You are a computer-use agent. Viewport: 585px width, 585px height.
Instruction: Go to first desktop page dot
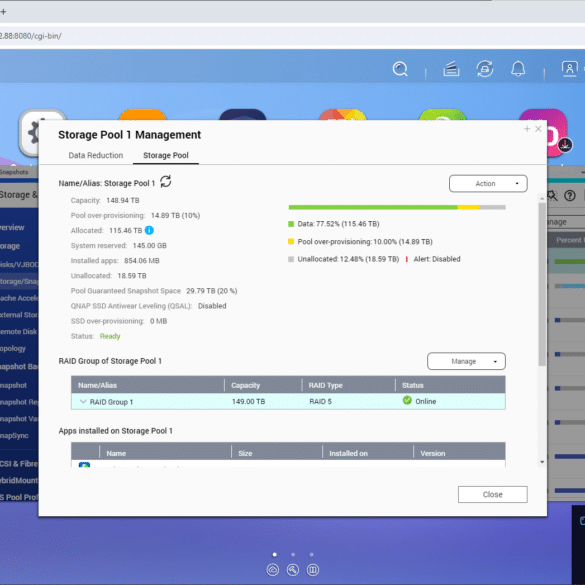coord(275,554)
